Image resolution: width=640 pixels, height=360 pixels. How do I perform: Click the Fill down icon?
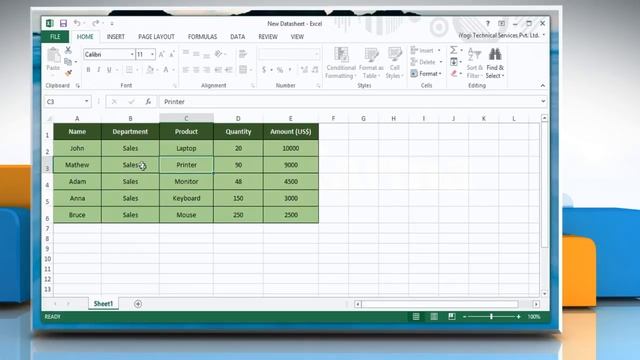[x=453, y=62]
